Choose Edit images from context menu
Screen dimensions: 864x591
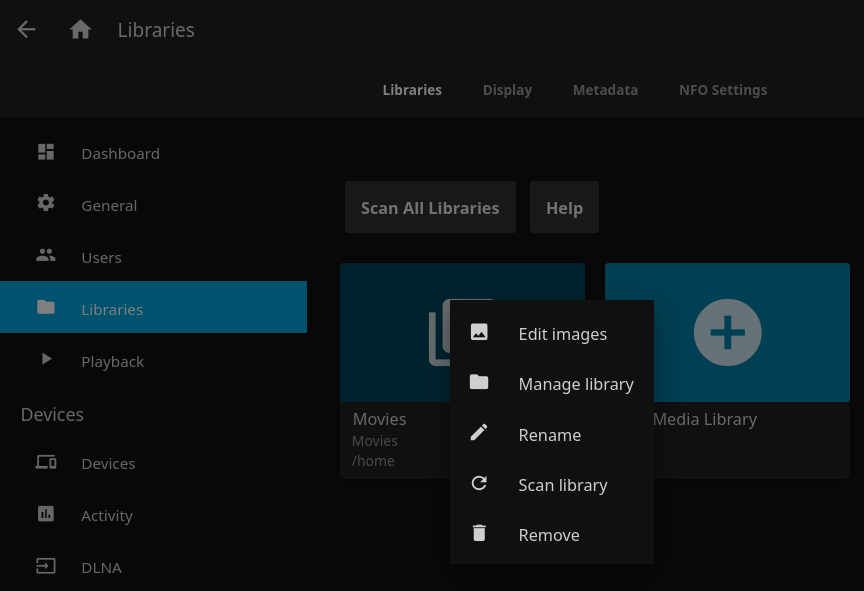(552, 334)
